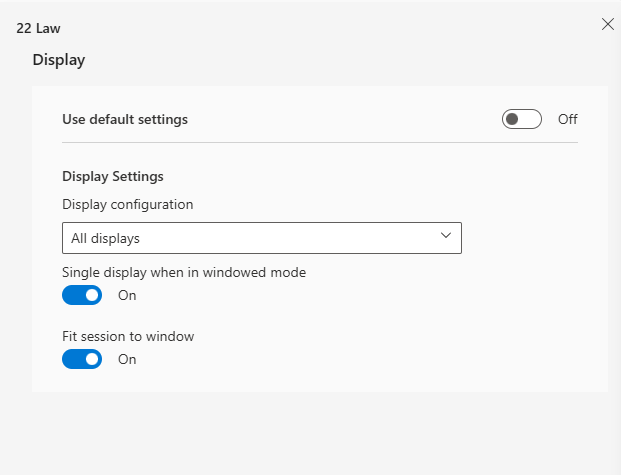Disable Single display when in windowed mode

[x=82, y=295]
